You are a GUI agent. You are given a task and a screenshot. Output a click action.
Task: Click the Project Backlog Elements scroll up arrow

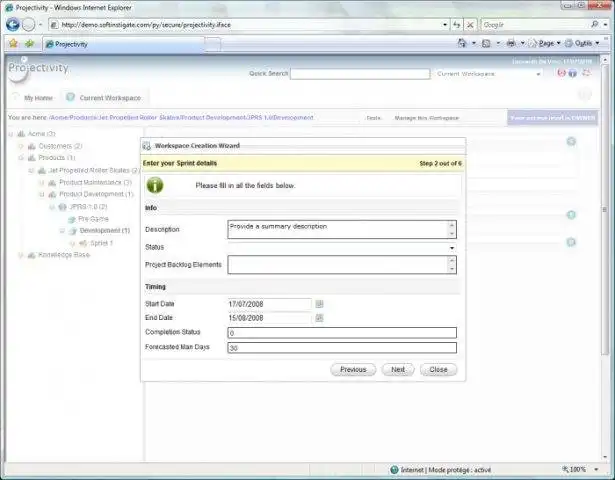pos(452,260)
